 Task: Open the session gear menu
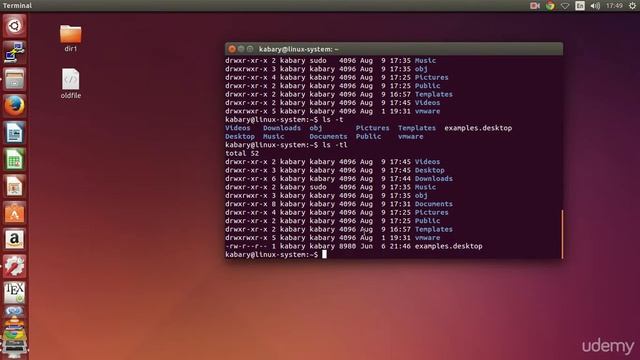632,5
